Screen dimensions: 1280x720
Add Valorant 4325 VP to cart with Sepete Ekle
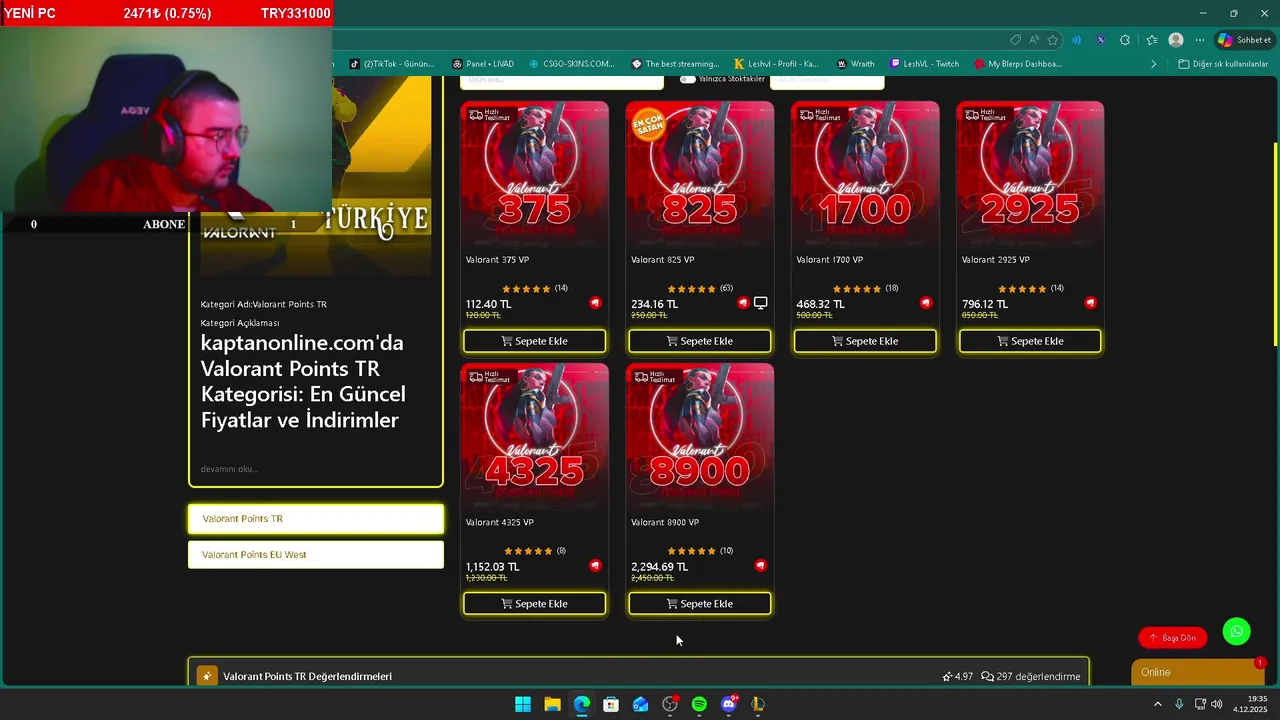(534, 604)
